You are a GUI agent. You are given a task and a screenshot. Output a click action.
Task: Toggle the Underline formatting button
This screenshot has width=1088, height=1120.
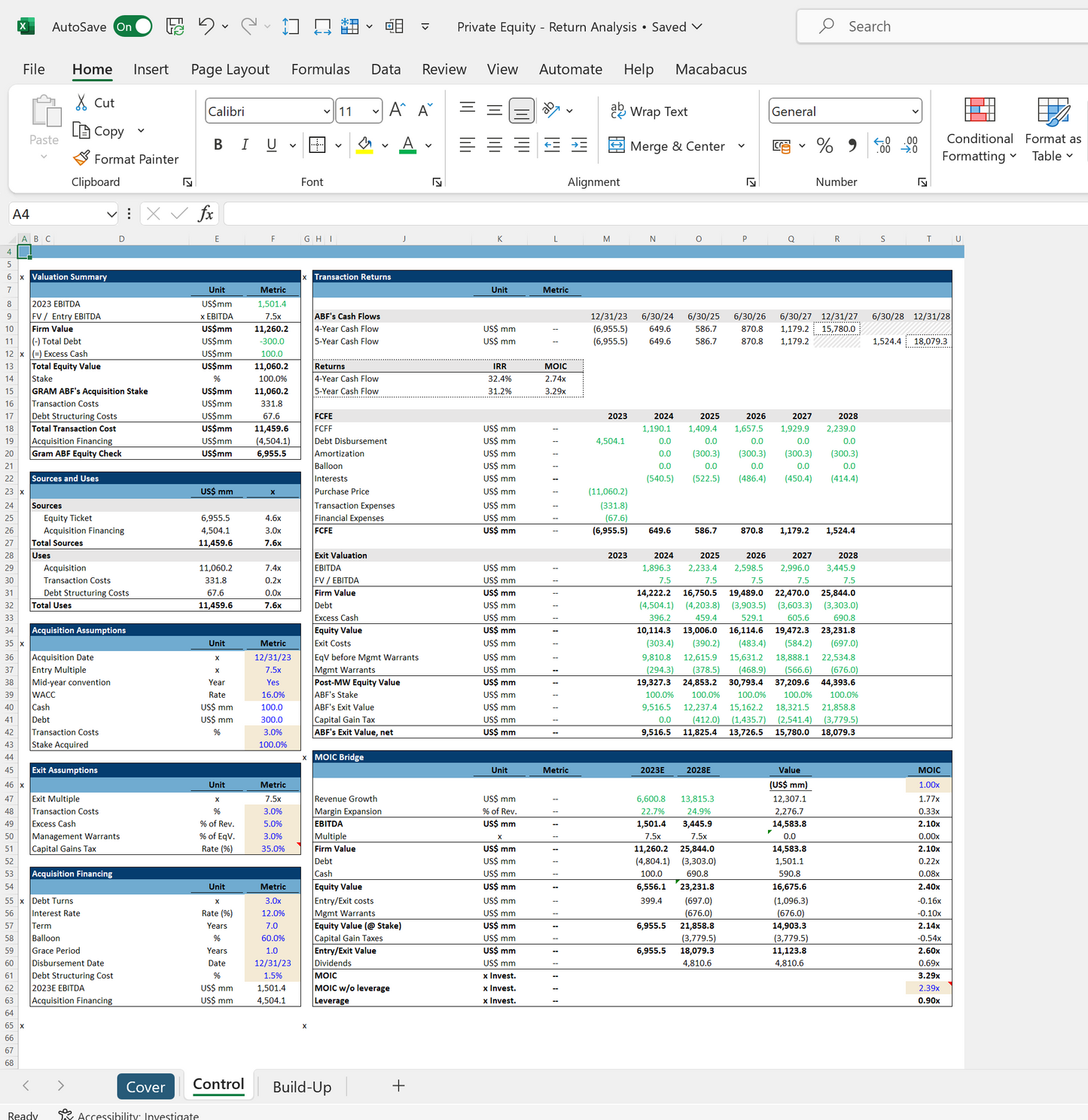coord(271,145)
